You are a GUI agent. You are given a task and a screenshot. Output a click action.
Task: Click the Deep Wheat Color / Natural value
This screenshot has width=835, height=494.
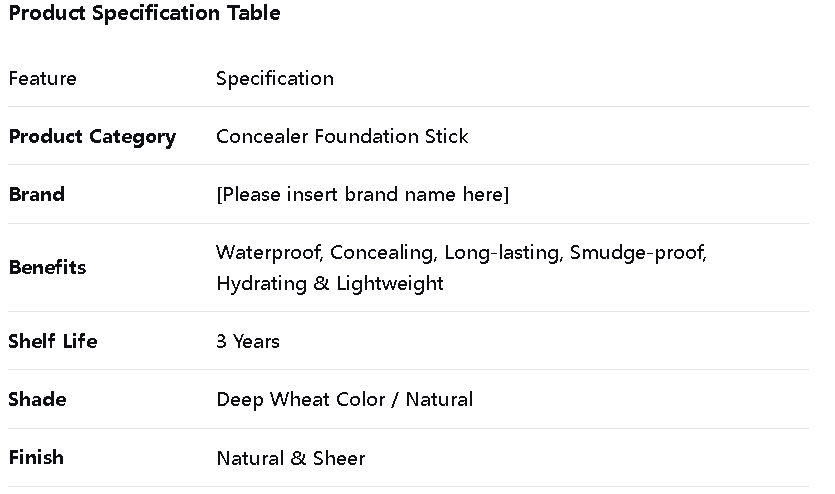click(x=345, y=399)
